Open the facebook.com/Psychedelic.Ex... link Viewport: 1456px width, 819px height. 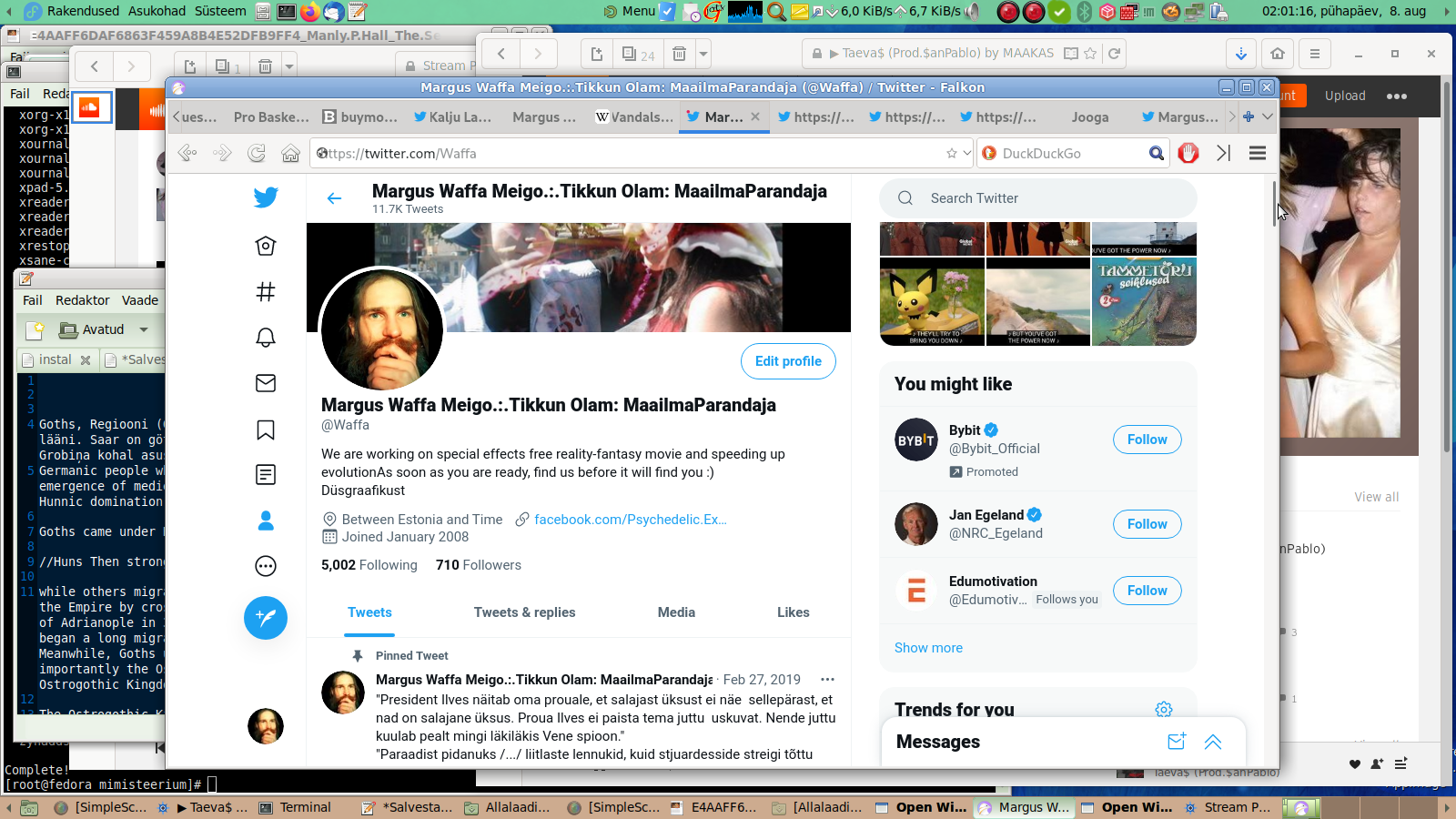[630, 520]
